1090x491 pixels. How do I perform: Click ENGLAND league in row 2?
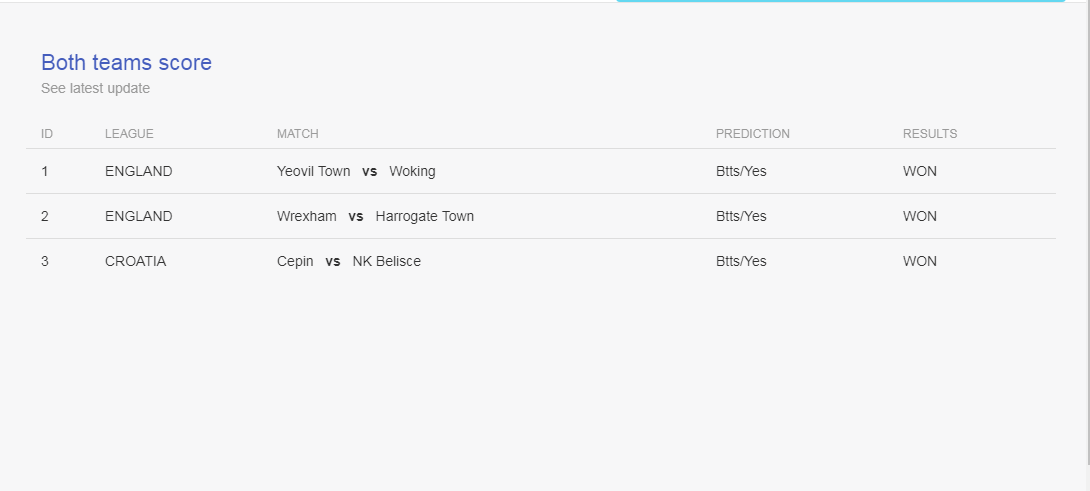coord(138,216)
